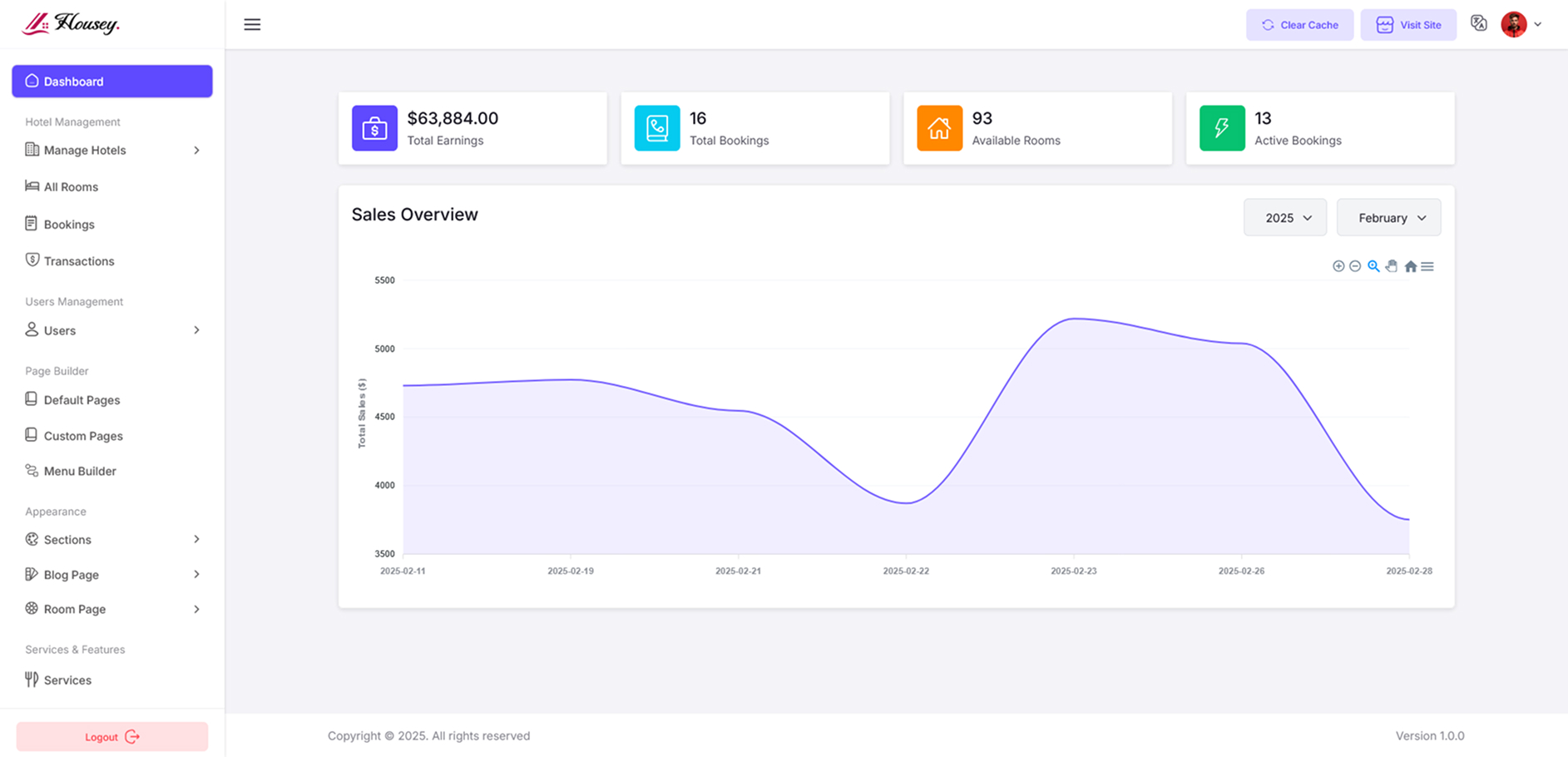
Task: Click the chart zoom in icon
Action: (x=1338, y=266)
